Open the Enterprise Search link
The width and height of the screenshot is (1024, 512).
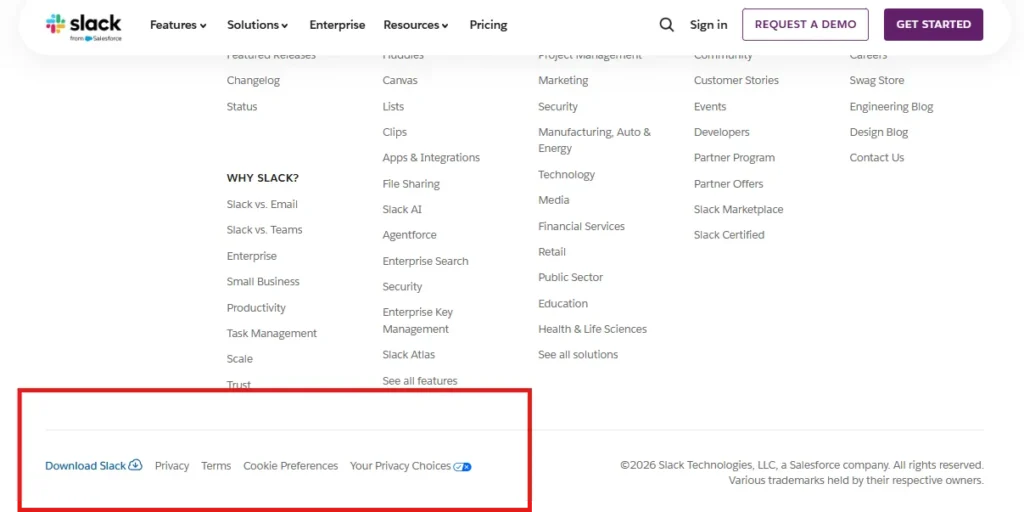point(425,261)
